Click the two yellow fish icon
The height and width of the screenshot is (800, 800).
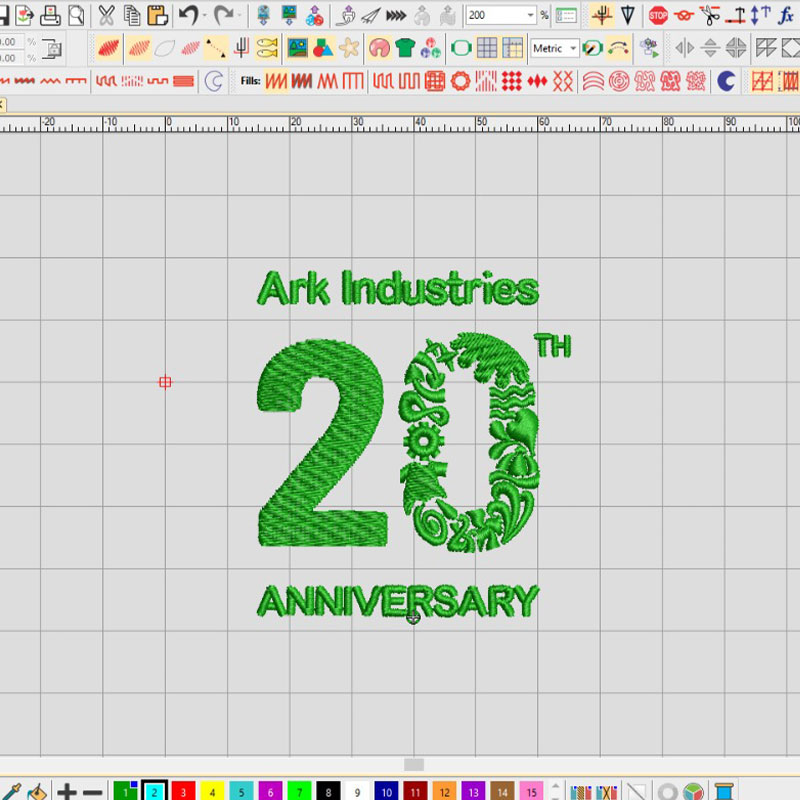[x=267, y=48]
